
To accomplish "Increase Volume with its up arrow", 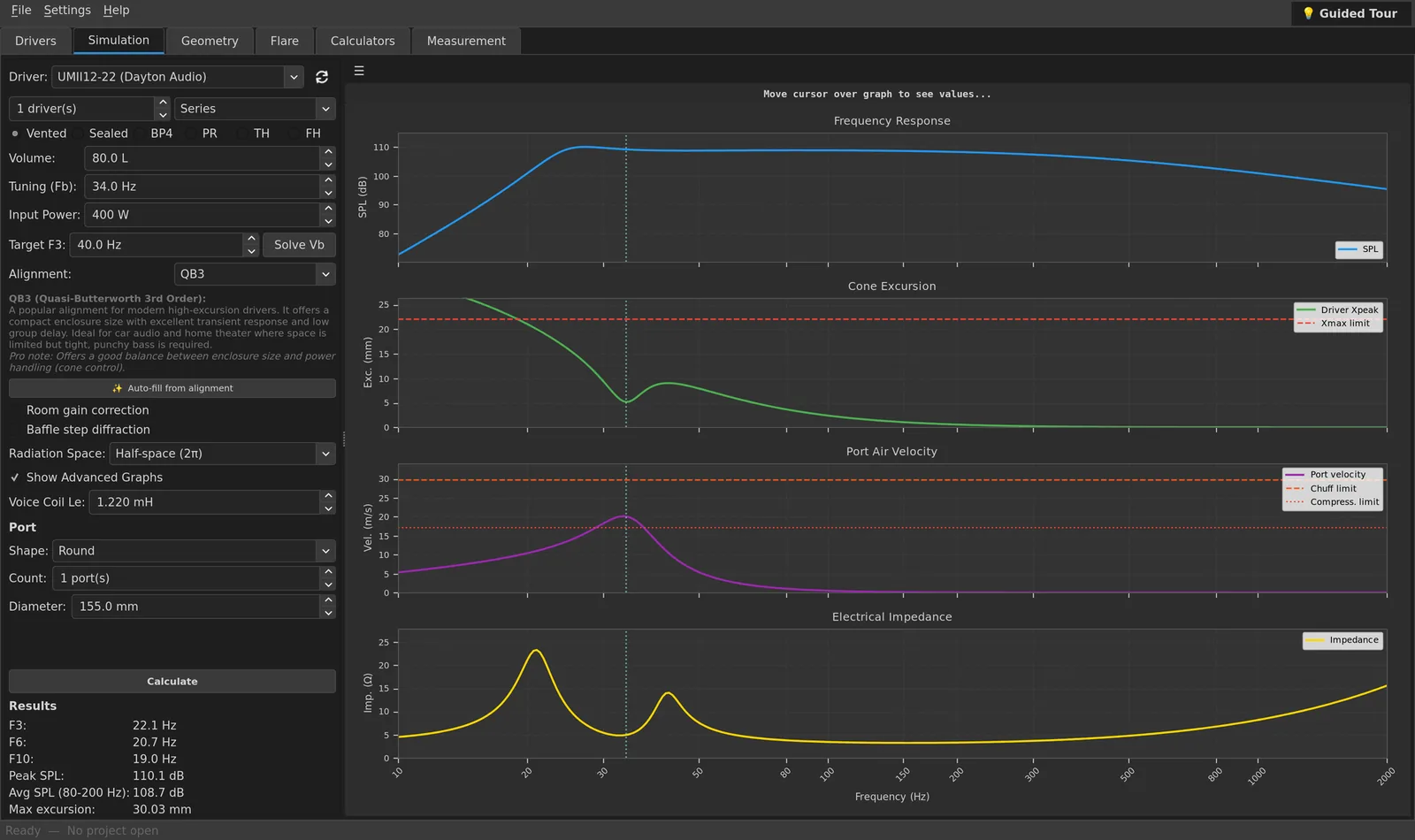I will click(328, 153).
